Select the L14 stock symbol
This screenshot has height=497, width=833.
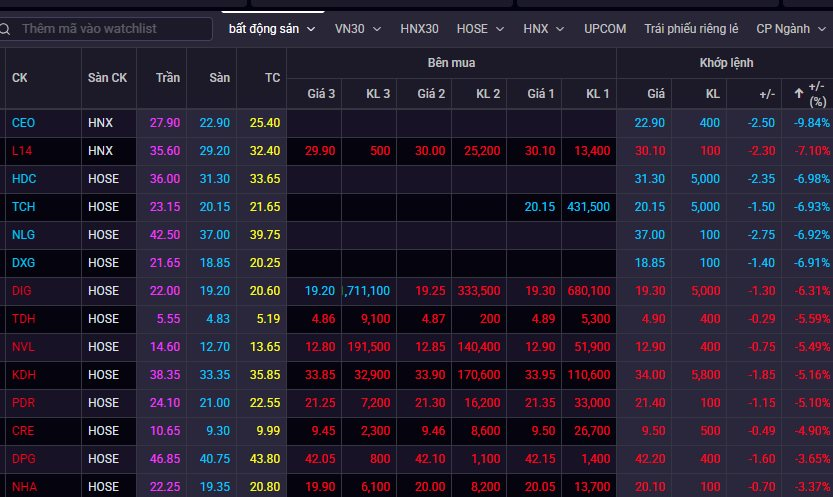(x=22, y=150)
